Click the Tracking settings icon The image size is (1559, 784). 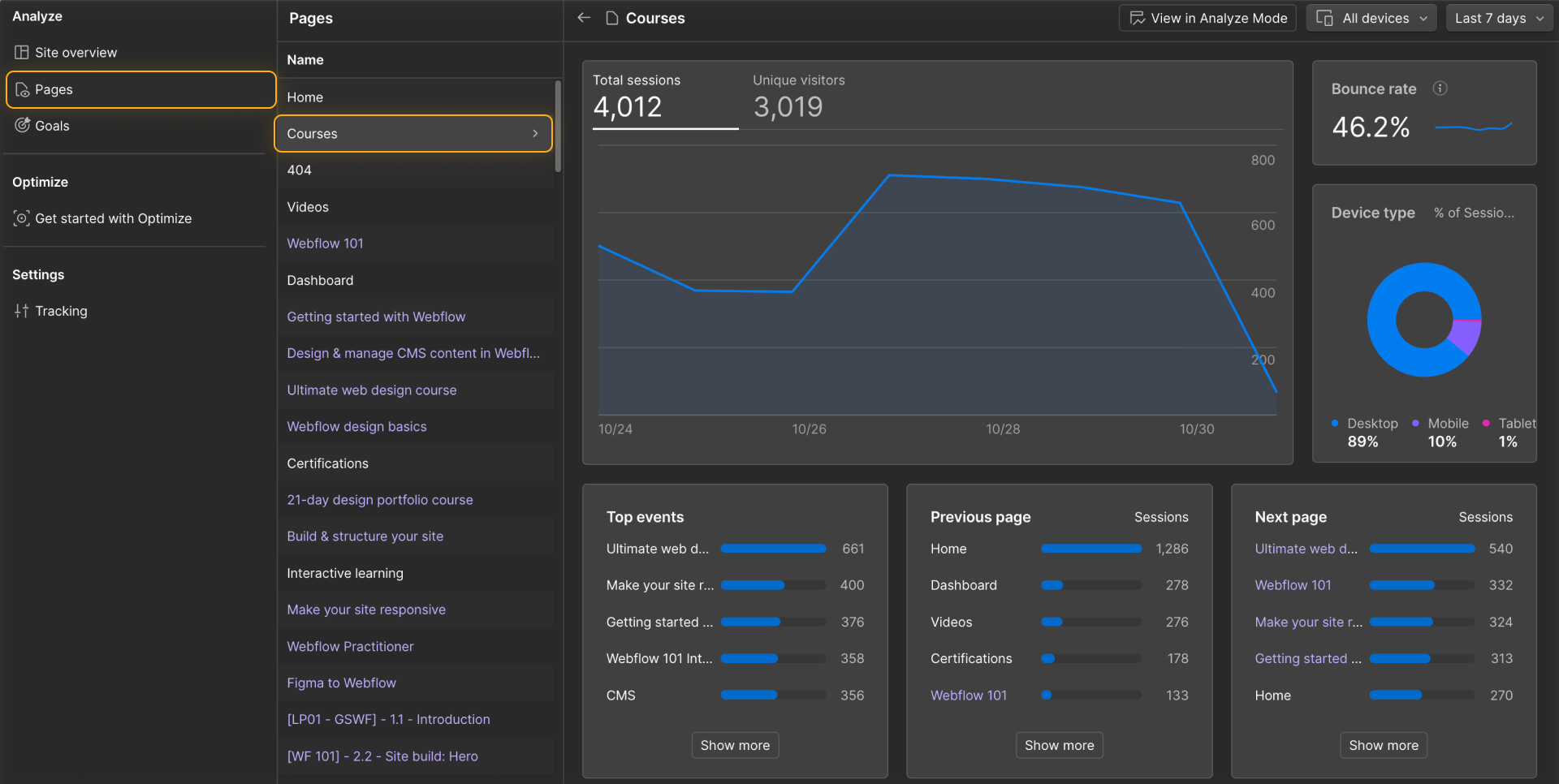[22, 311]
